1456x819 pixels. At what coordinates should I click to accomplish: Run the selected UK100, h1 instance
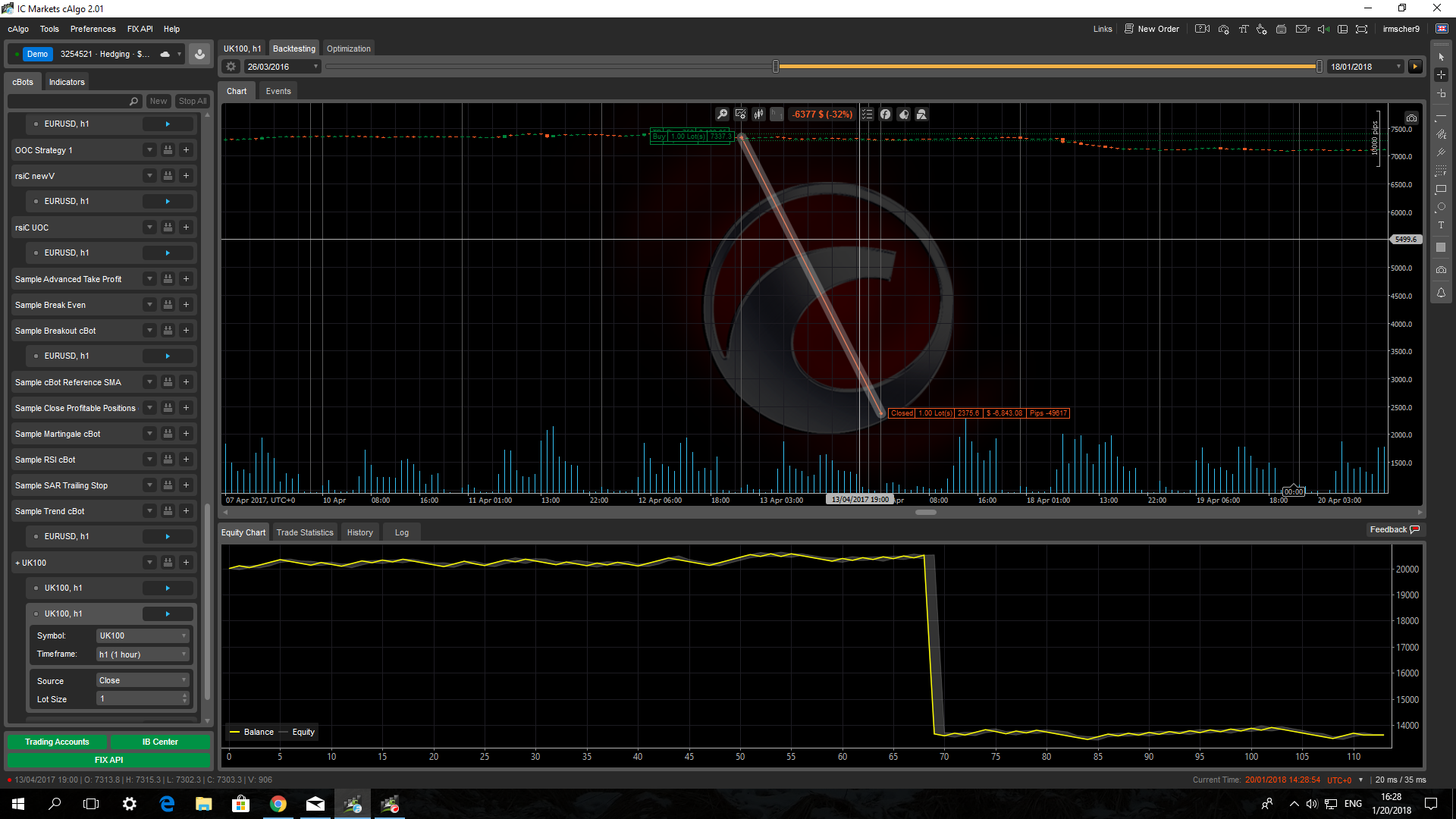click(168, 613)
